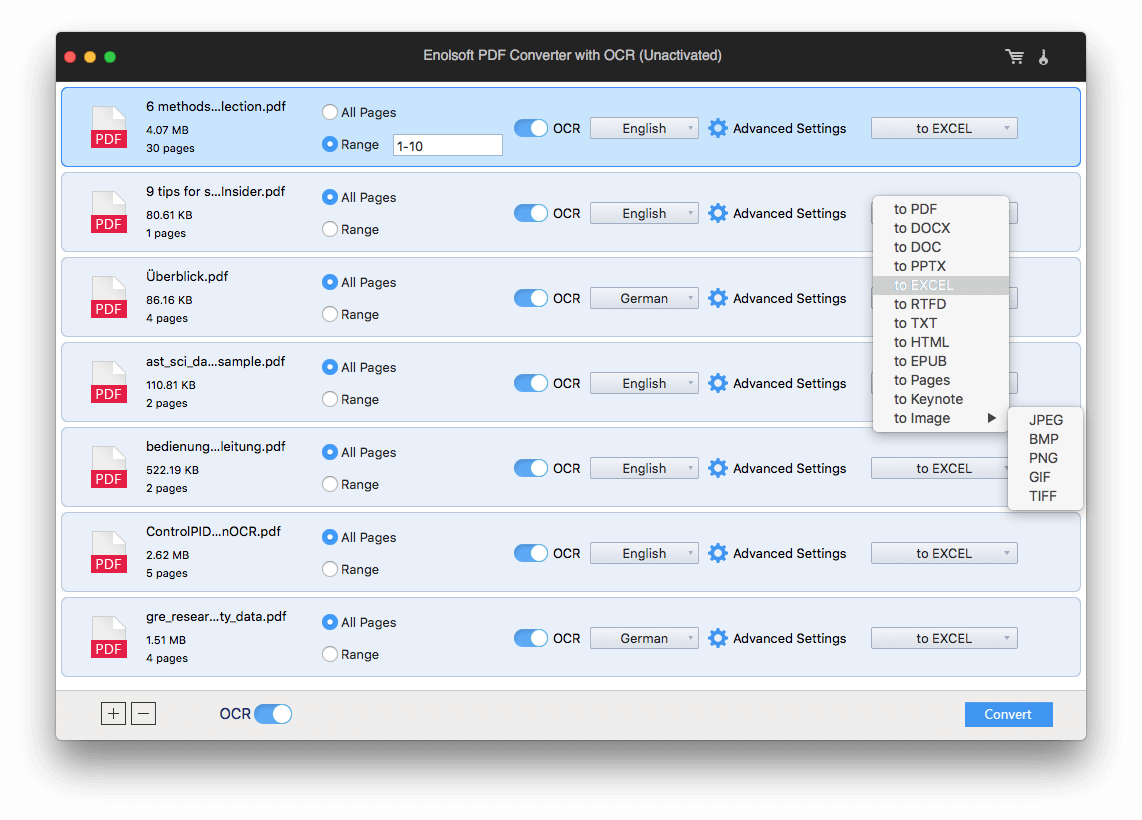The image size is (1142, 820).
Task: Open Advanced Settings gear for 6 methods...lection.pdf
Action: pyautogui.click(x=717, y=128)
